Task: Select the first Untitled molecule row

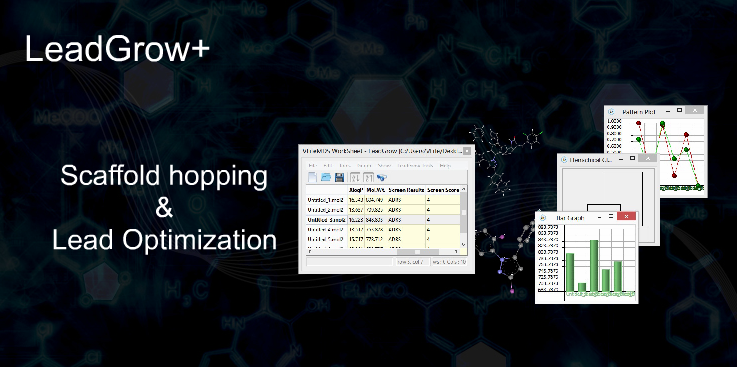Action: pos(383,200)
